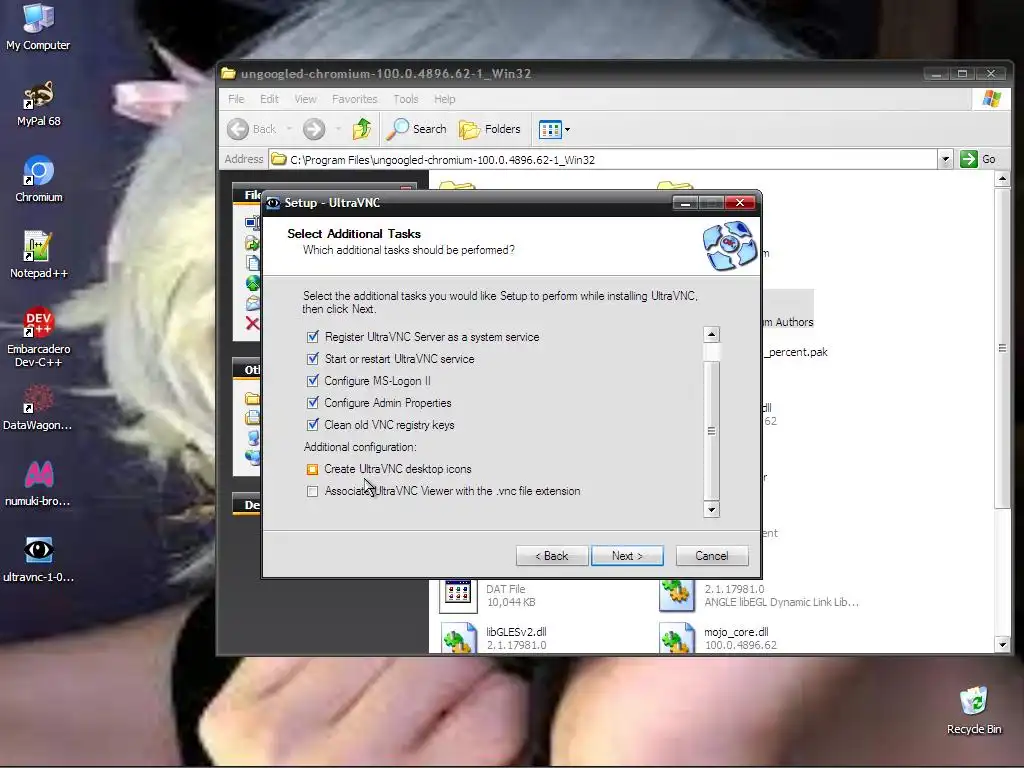Image resolution: width=1024 pixels, height=768 pixels.
Task: Minimize the UltraVNC Setup window
Action: click(685, 203)
